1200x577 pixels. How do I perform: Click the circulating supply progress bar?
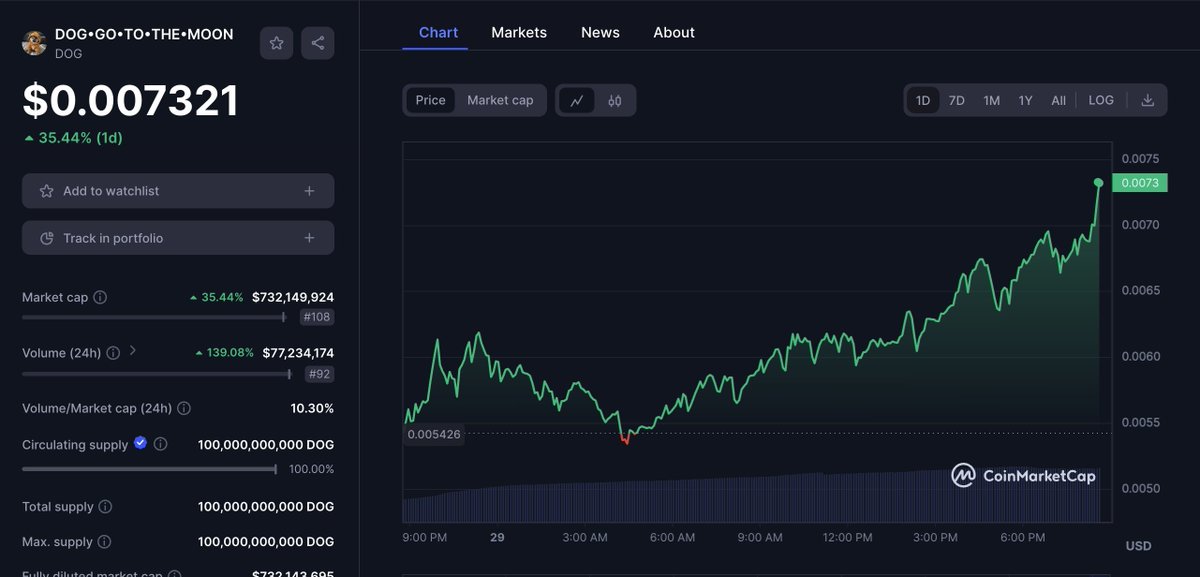pos(150,469)
